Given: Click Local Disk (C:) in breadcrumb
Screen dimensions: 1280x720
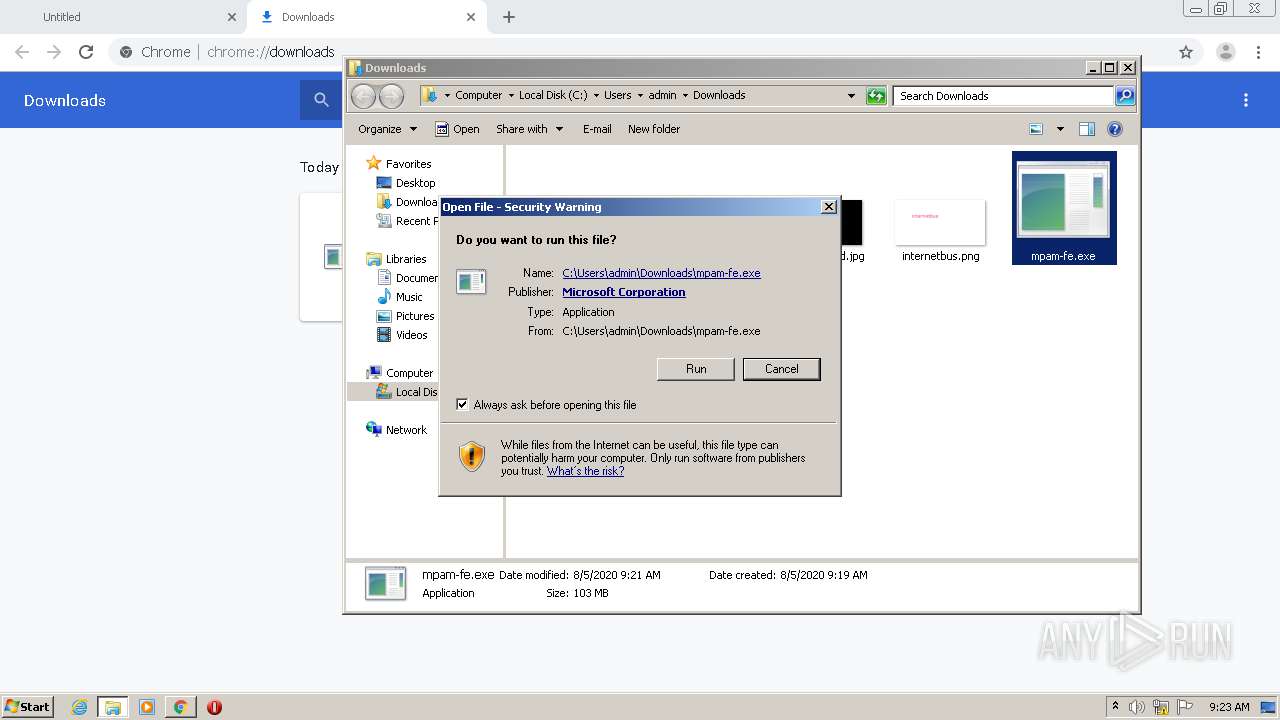Looking at the screenshot, I should [x=553, y=95].
